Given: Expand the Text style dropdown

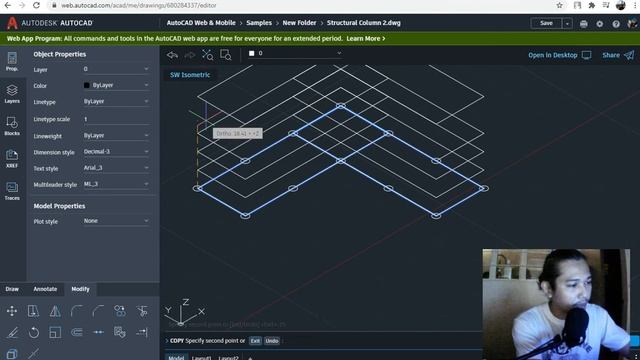Looking at the screenshot, I should (x=116, y=168).
